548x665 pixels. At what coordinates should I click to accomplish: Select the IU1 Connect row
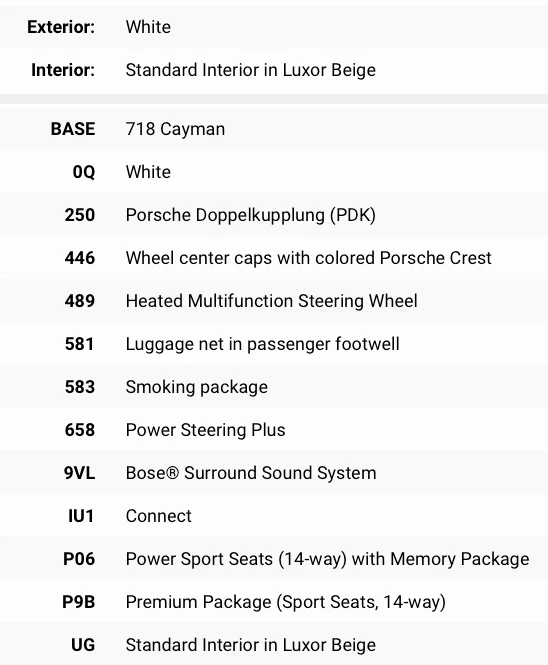[274, 516]
